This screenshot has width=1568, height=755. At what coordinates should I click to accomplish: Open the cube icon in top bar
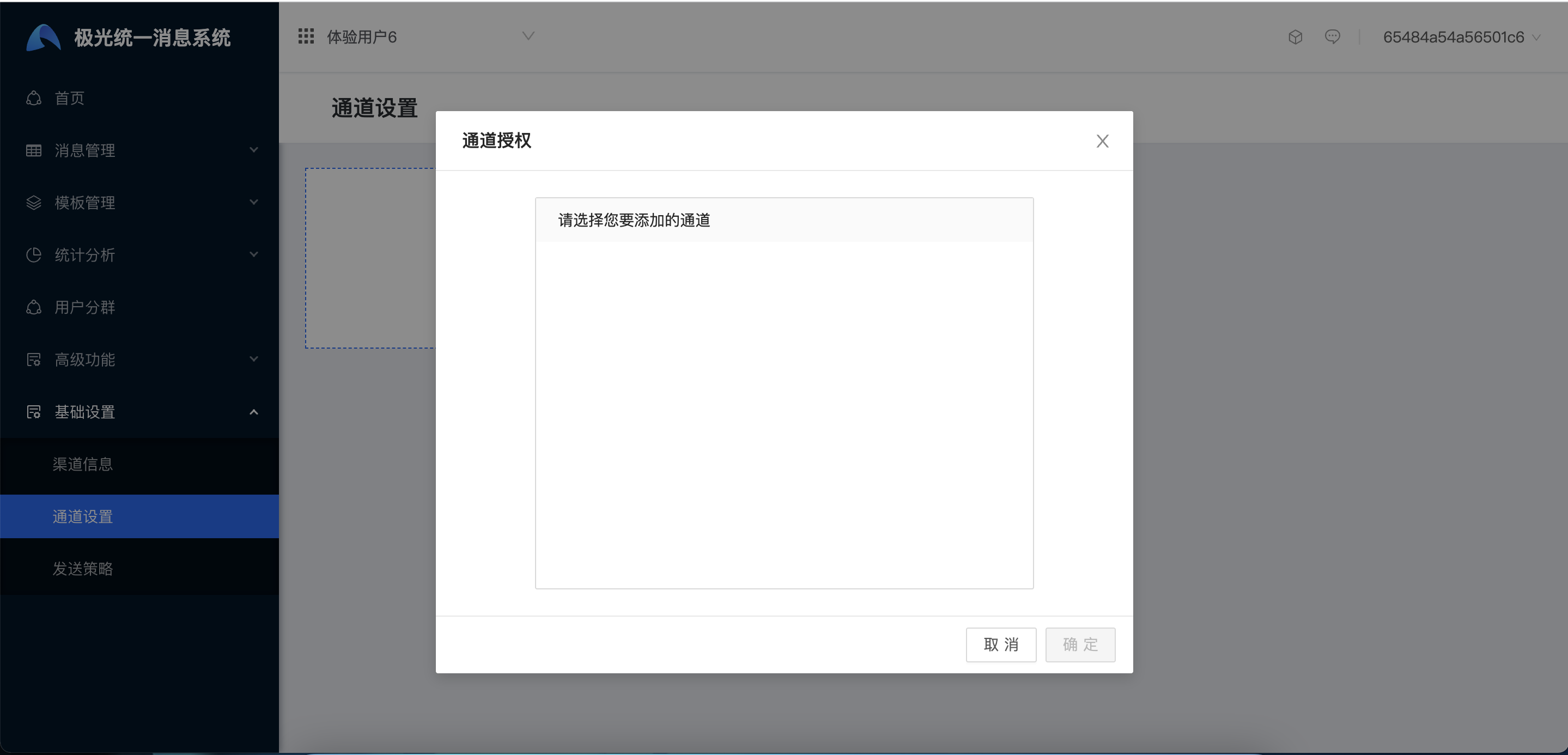coord(1295,37)
